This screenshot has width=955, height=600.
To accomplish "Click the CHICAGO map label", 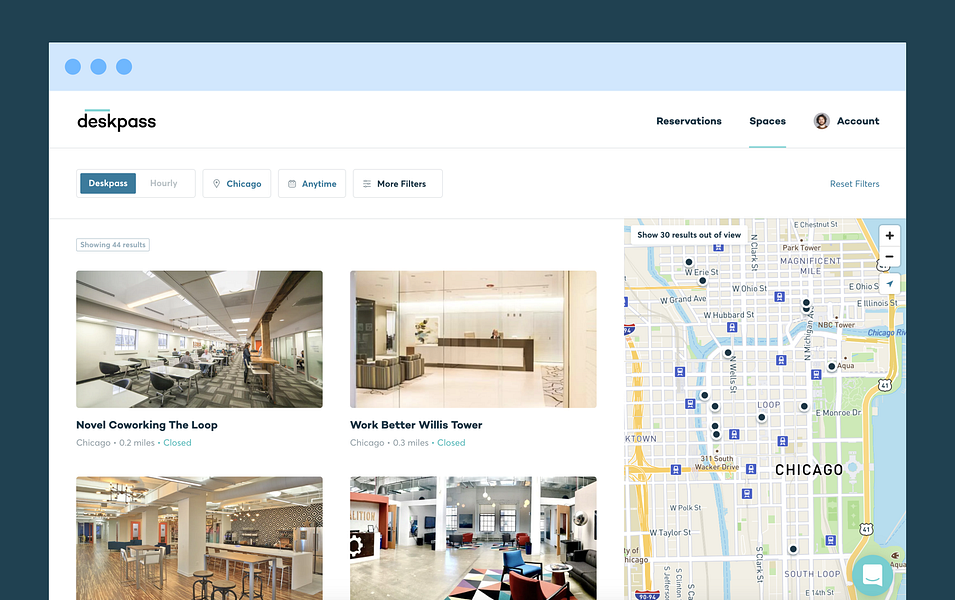I will pos(809,470).
